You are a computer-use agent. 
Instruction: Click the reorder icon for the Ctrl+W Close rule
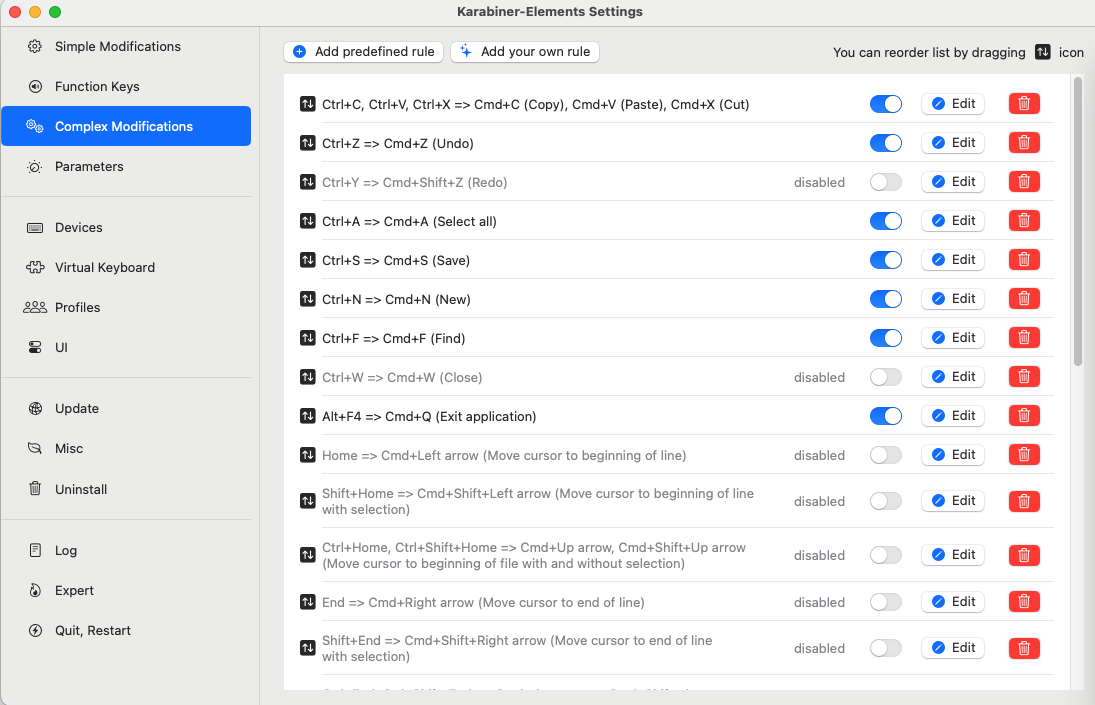coord(307,377)
